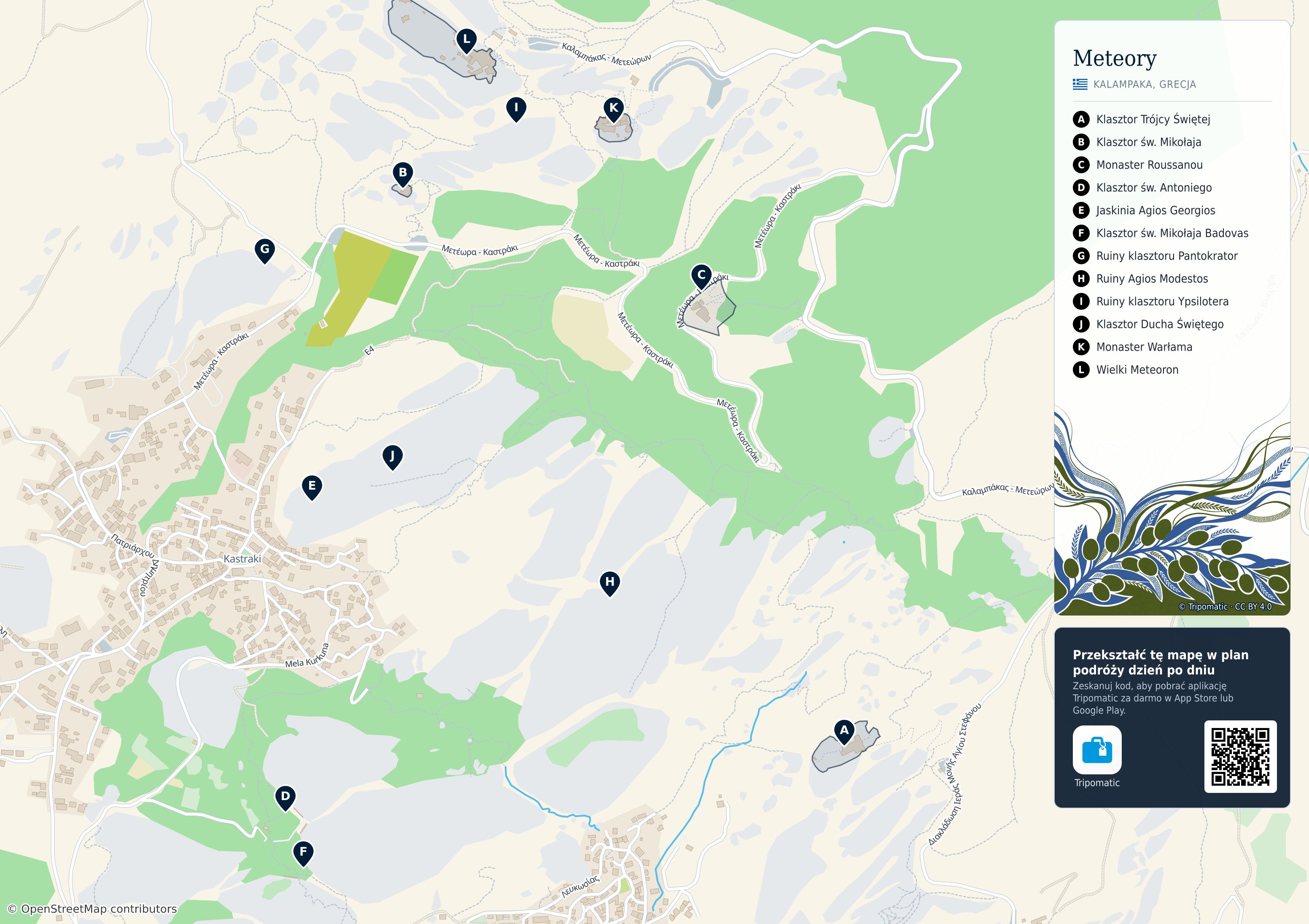Click the Tripomatic CC BY 4.0 credit
1309x924 pixels.
click(x=1225, y=607)
